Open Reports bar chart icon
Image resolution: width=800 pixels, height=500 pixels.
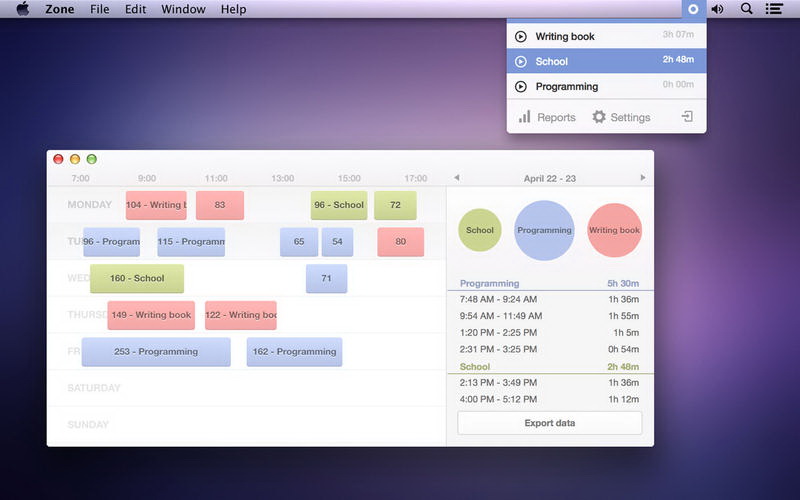pos(524,117)
